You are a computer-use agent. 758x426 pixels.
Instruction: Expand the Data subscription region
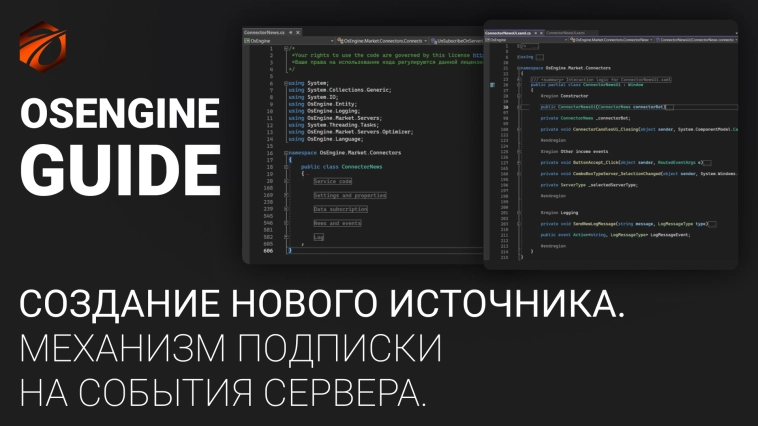[286, 209]
